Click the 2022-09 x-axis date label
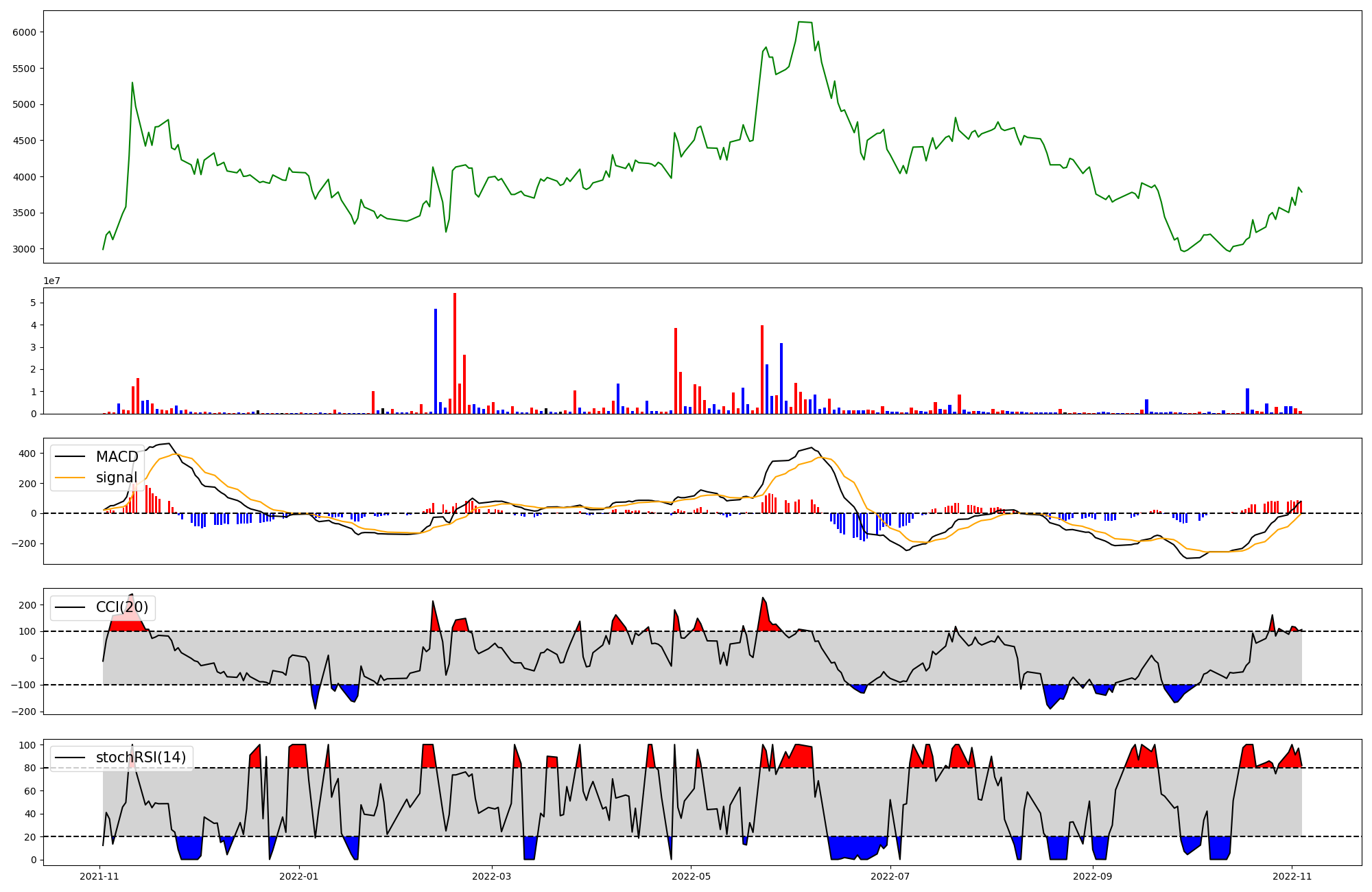The image size is (1372, 892). click(1092, 876)
